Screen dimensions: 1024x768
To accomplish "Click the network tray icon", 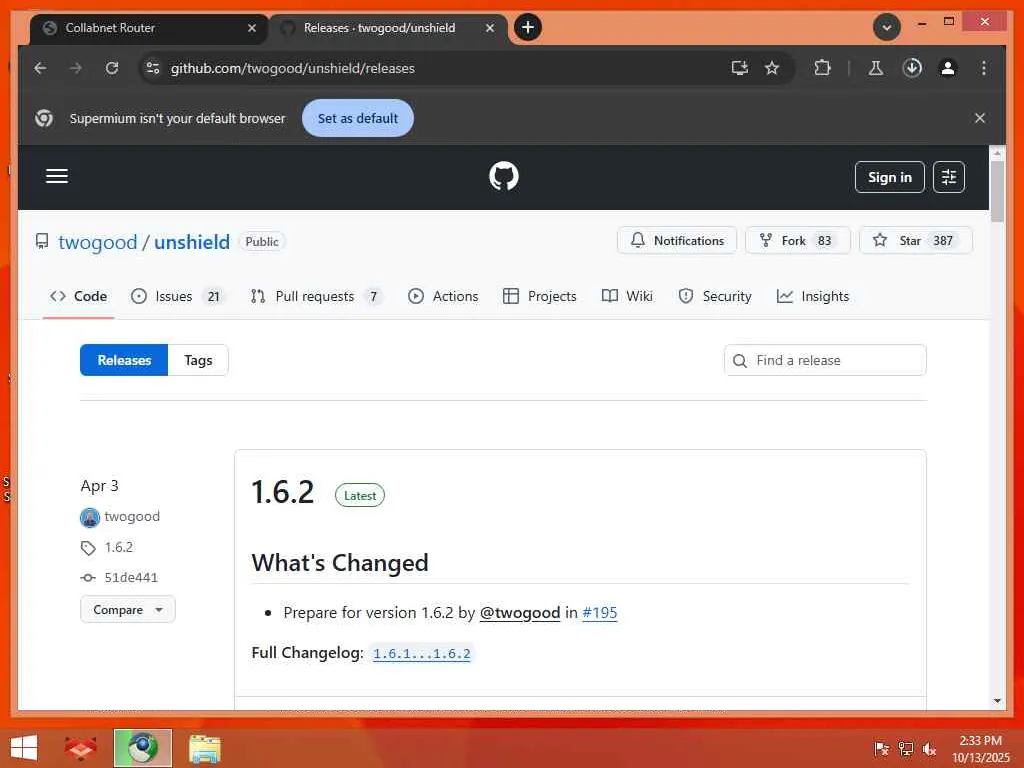I will [906, 748].
